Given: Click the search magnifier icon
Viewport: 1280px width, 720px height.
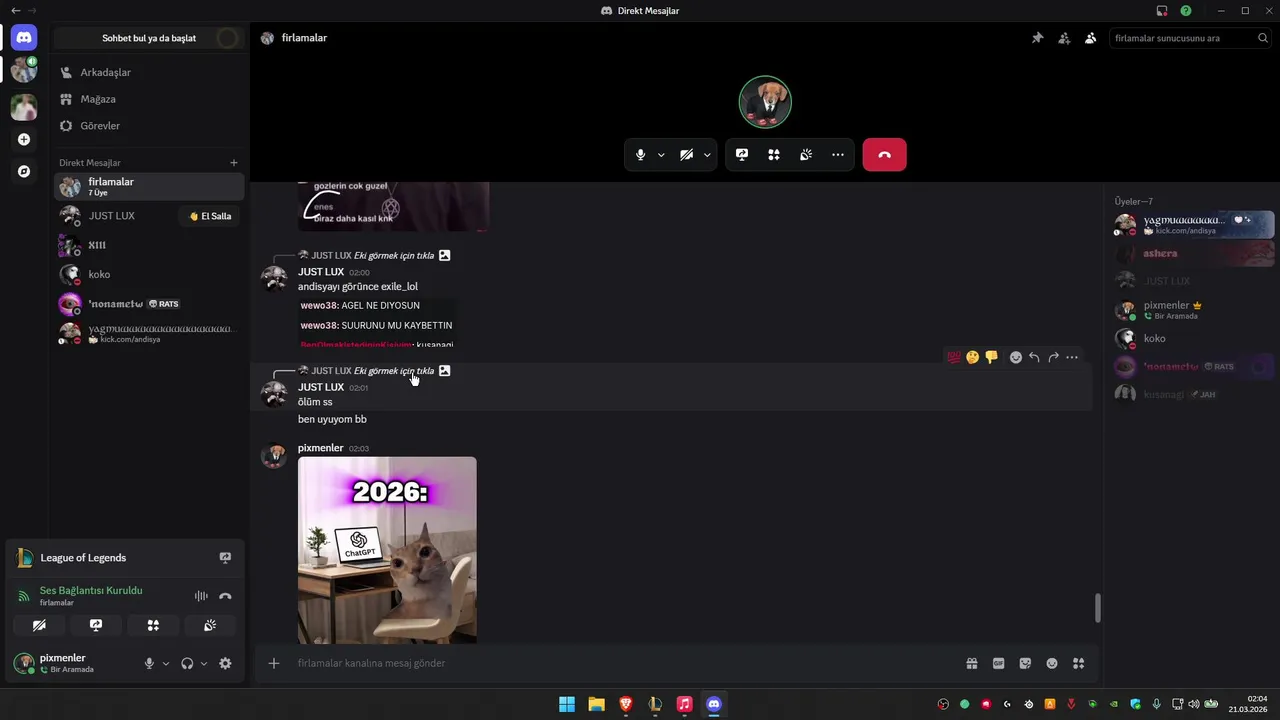Looking at the screenshot, I should 1263,38.
